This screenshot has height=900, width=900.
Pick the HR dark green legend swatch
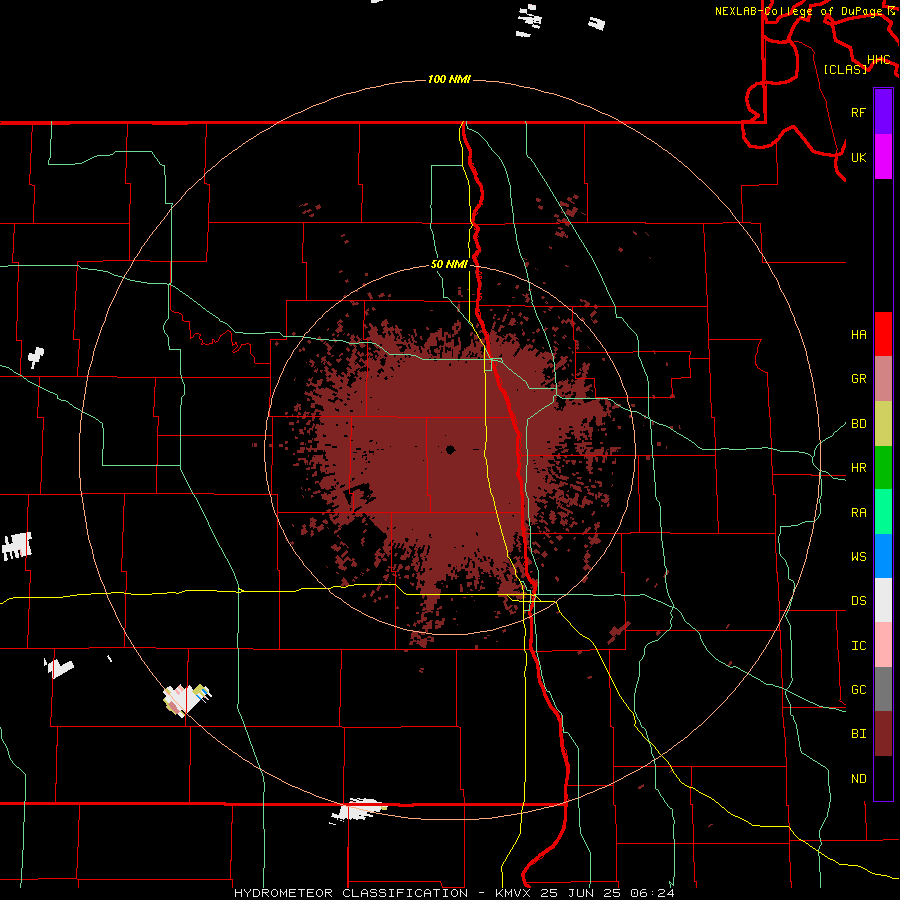pos(883,467)
